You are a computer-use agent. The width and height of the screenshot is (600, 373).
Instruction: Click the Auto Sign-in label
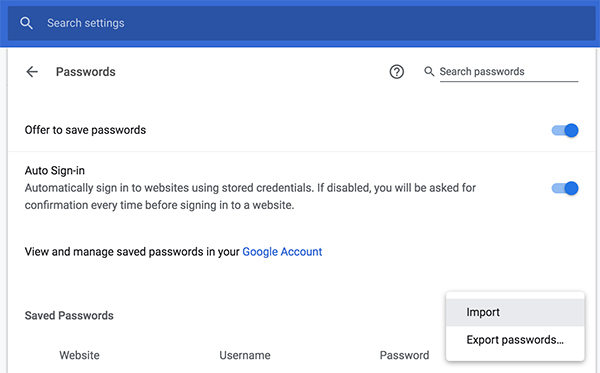click(x=55, y=171)
